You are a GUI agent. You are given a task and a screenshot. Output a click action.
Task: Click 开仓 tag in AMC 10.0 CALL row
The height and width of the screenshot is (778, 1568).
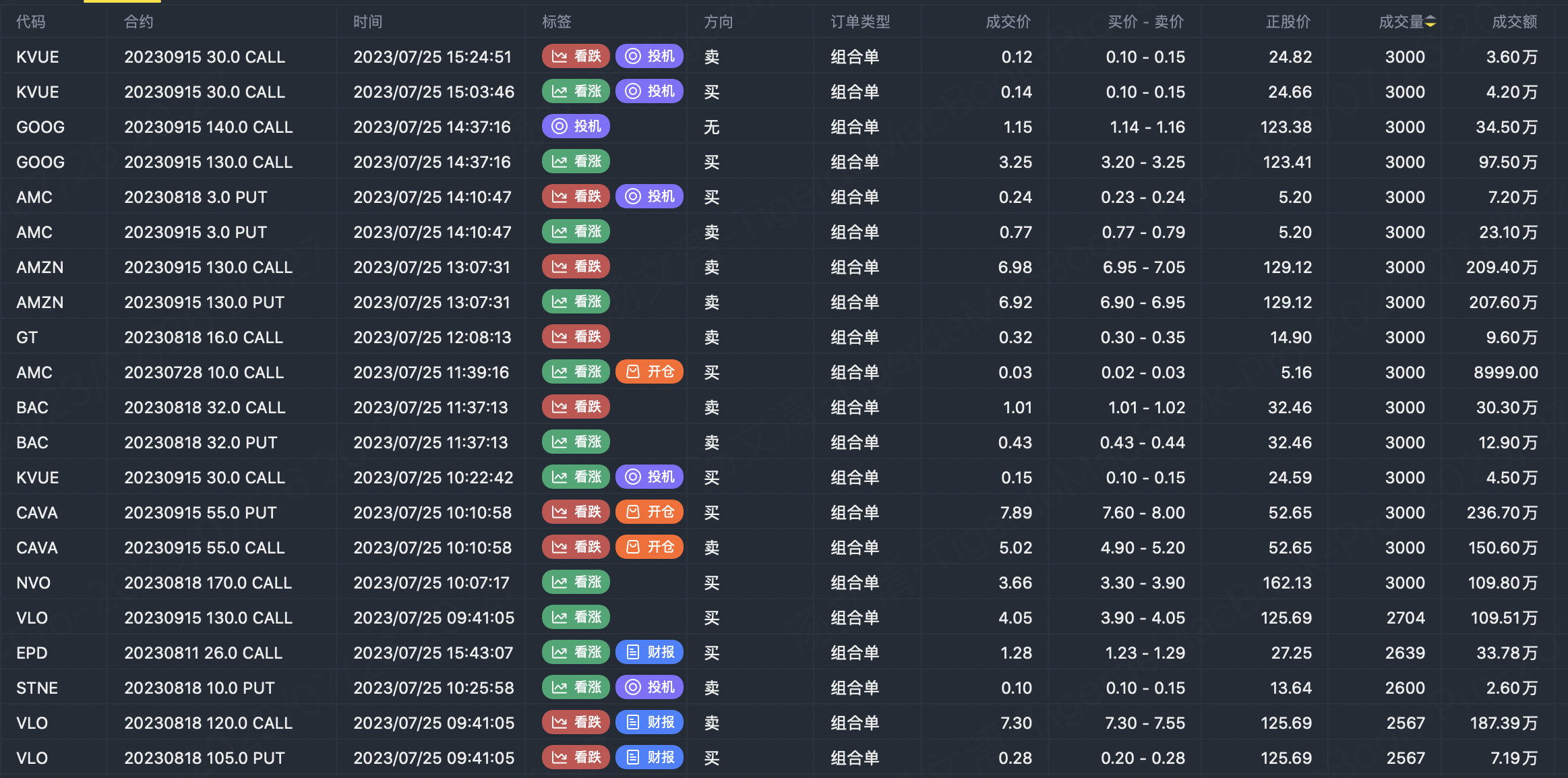[x=649, y=371]
